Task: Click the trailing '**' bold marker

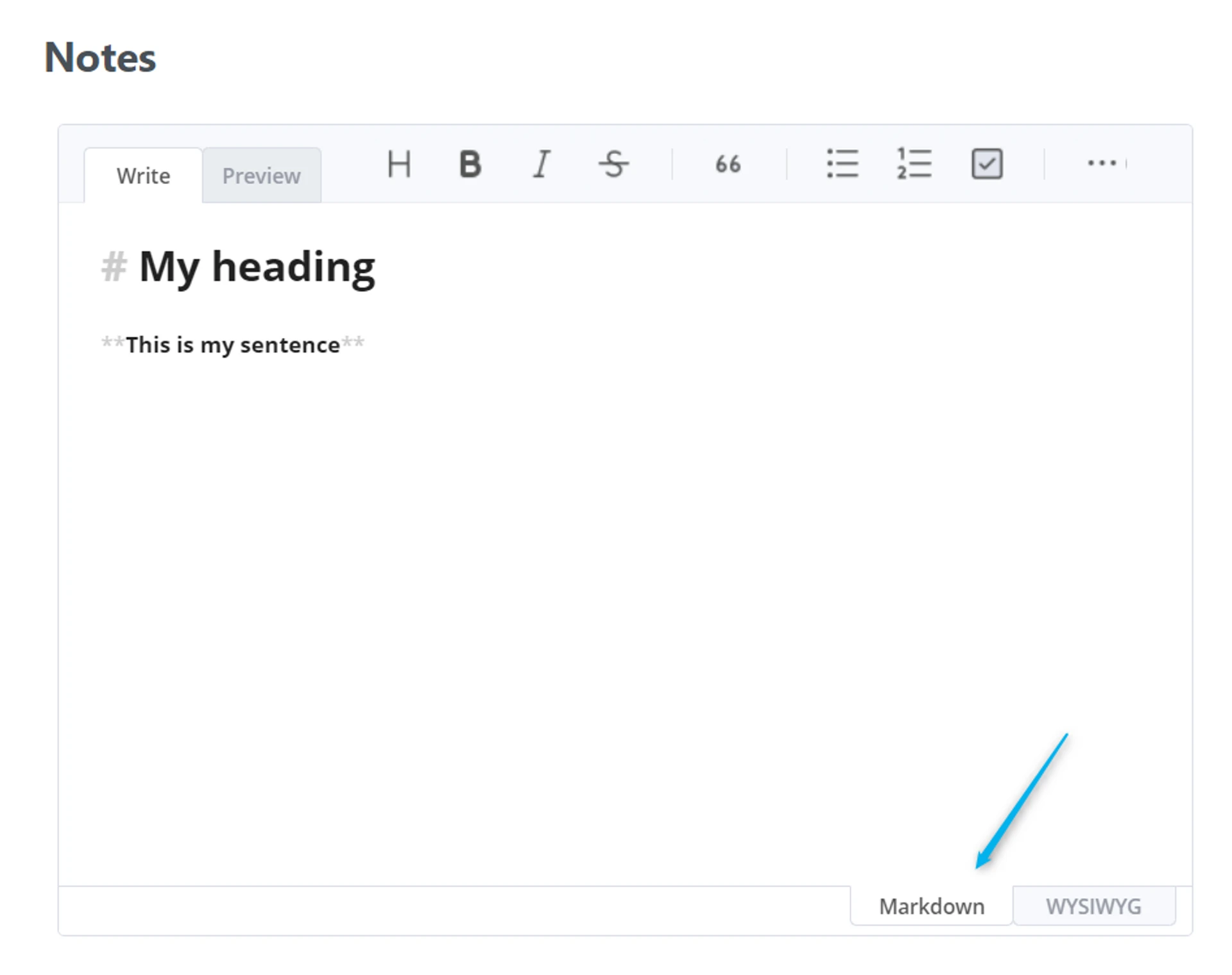Action: tap(352, 343)
